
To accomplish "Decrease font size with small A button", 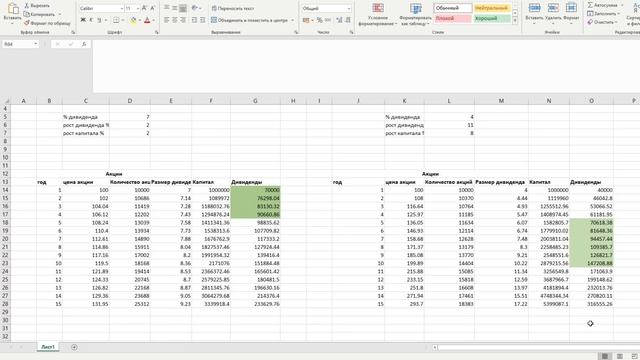I will (x=152, y=8).
